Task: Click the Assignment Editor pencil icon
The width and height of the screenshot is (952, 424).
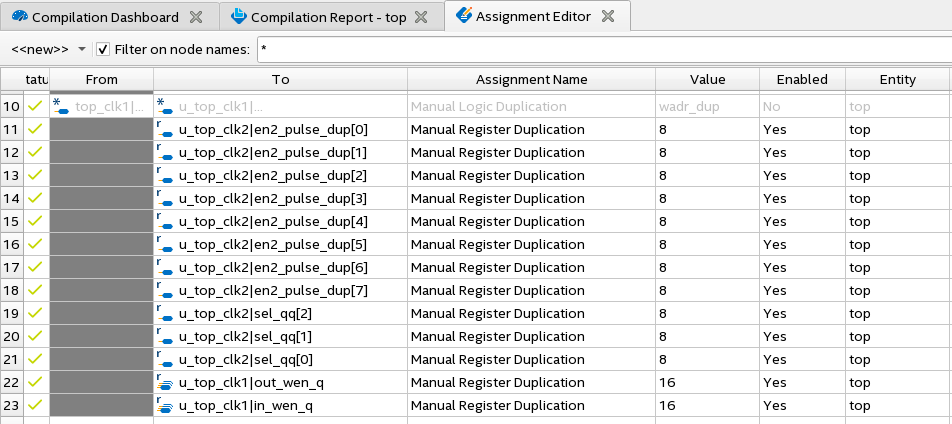Action: pos(465,16)
